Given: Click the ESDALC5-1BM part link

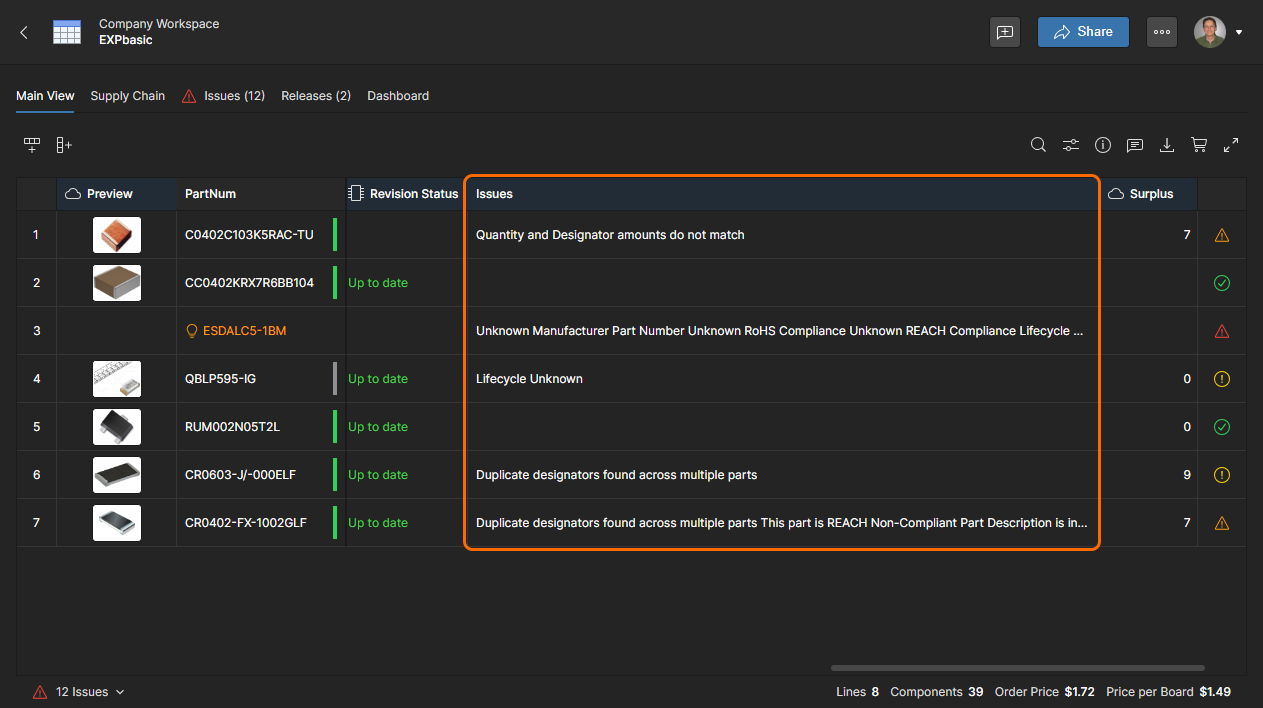Looking at the screenshot, I should 244,331.
